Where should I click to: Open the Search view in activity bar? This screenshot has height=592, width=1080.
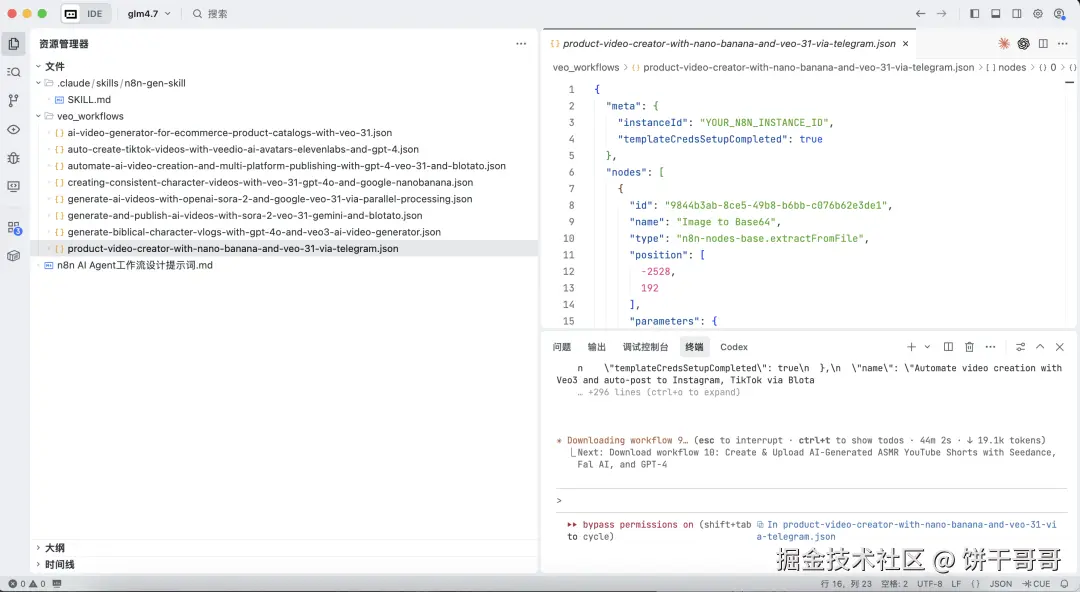[x=13, y=72]
